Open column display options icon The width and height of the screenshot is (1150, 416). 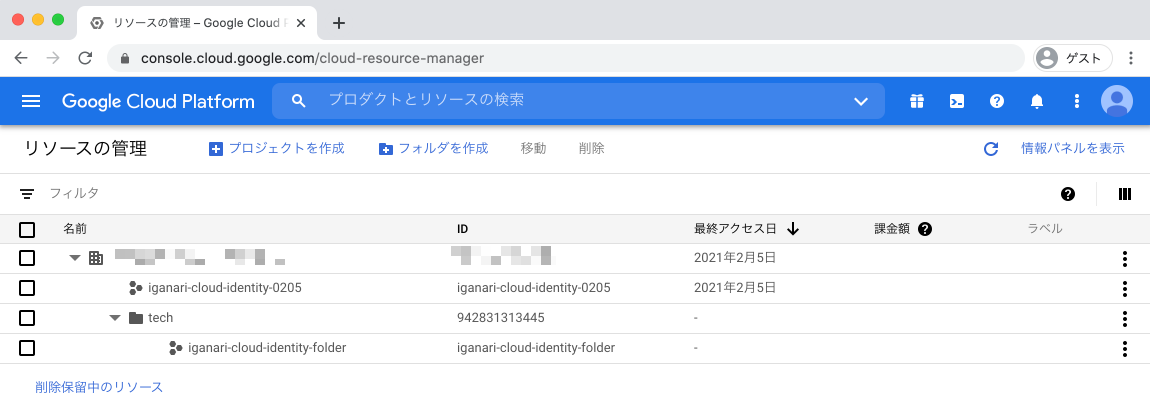coord(1125,194)
